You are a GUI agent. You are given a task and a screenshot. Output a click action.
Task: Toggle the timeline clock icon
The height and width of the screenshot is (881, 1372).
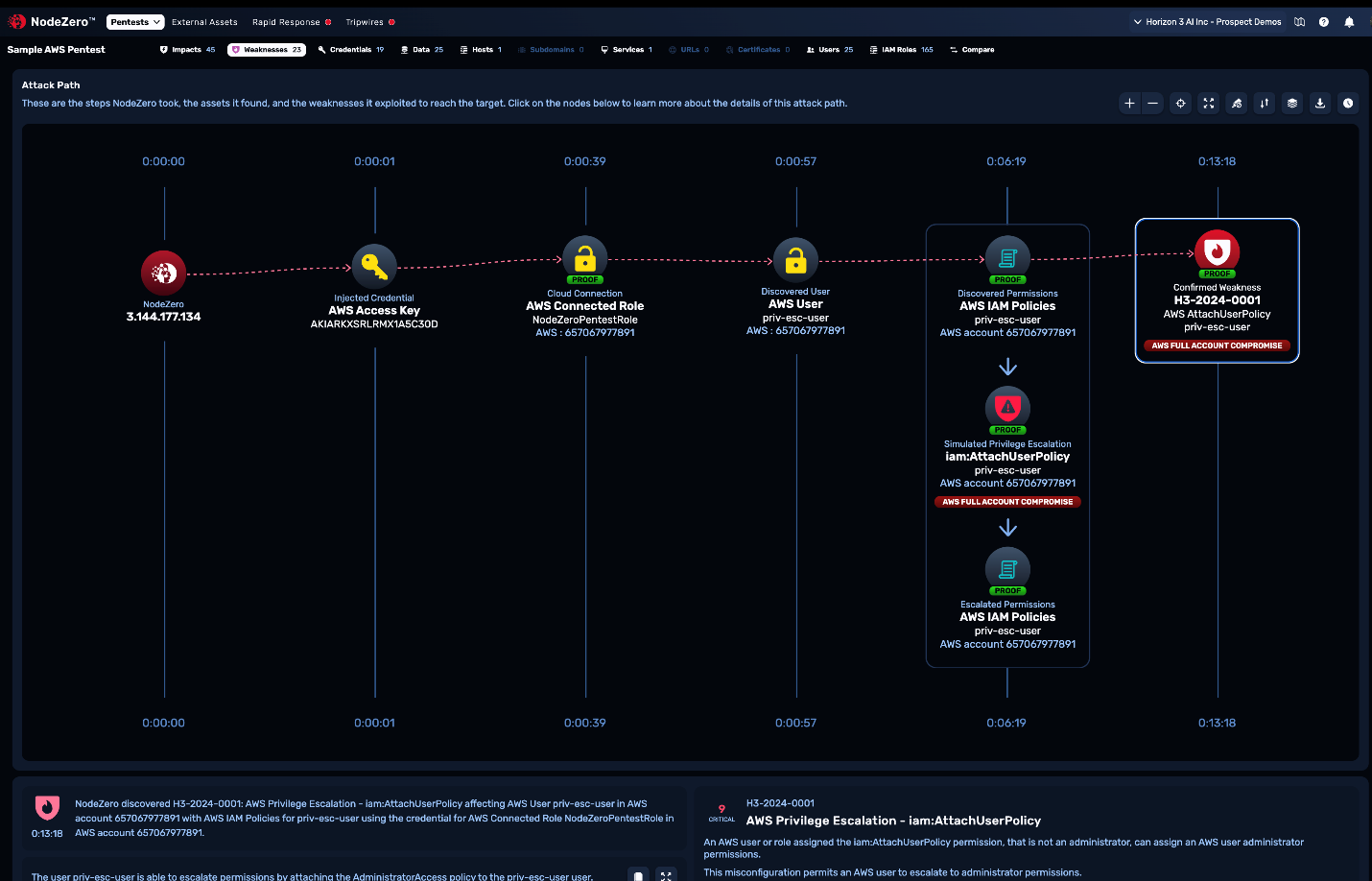1348,104
